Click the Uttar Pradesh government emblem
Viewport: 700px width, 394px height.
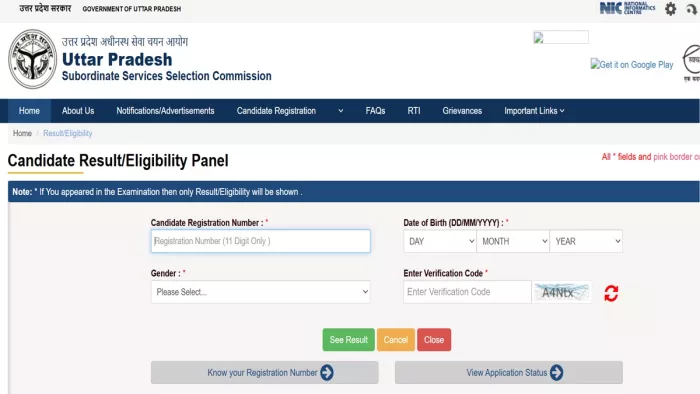tap(33, 59)
